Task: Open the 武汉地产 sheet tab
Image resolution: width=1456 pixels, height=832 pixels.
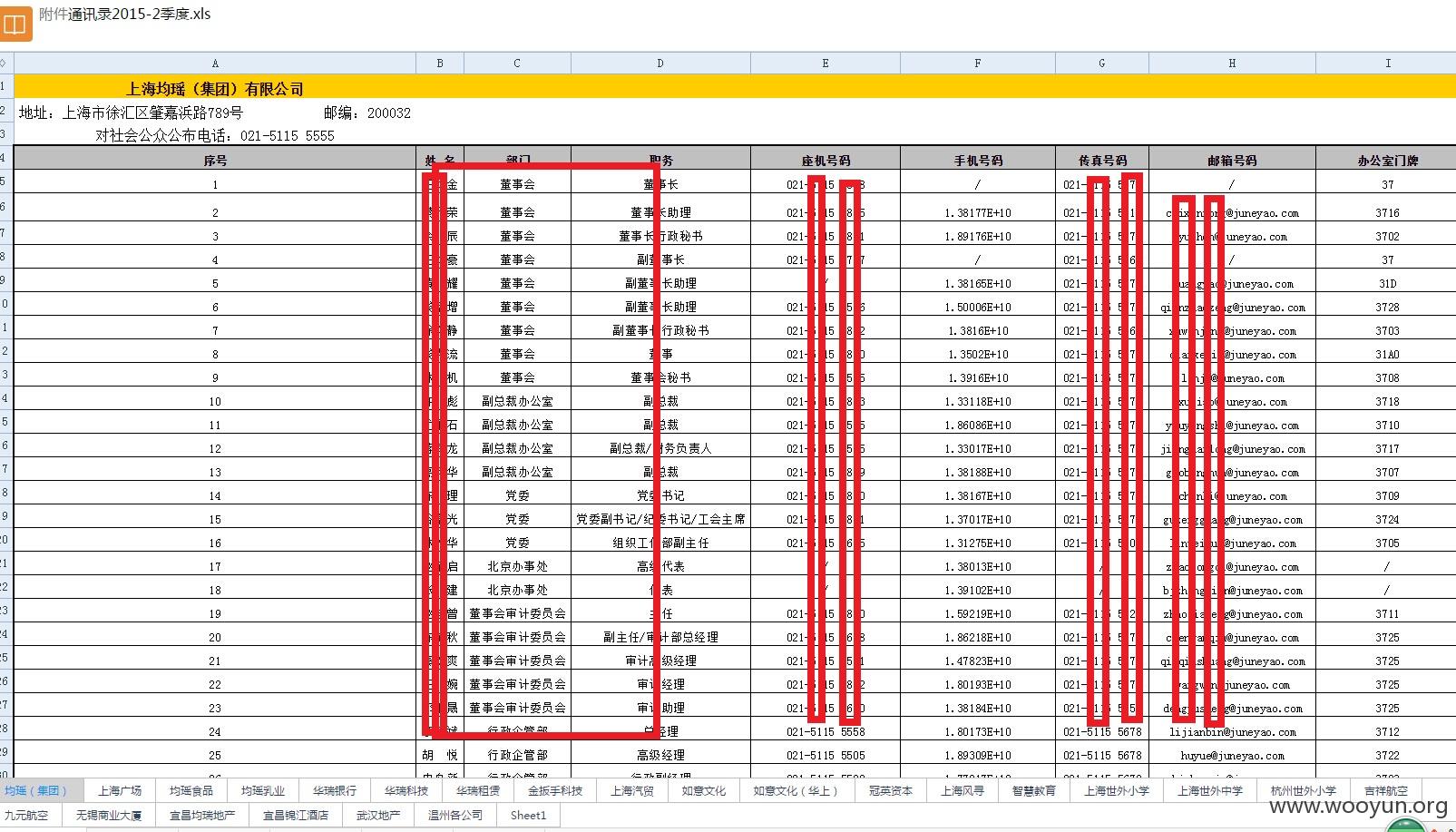Action: click(378, 815)
